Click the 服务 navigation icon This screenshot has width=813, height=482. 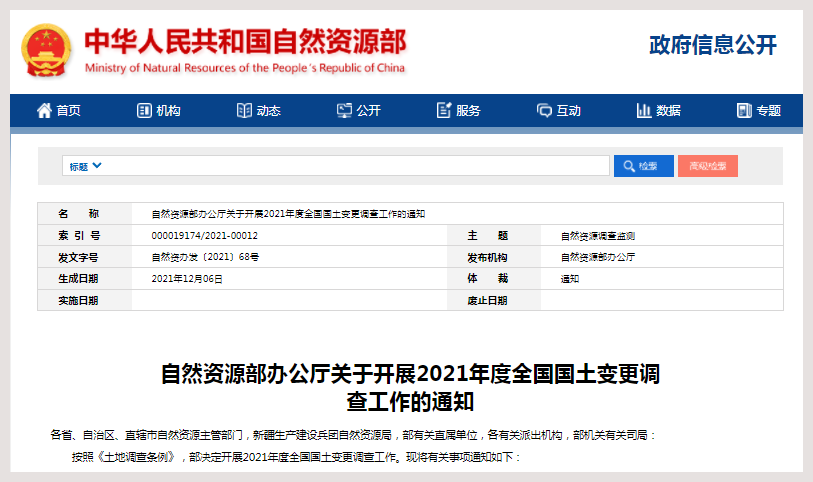[x=444, y=111]
